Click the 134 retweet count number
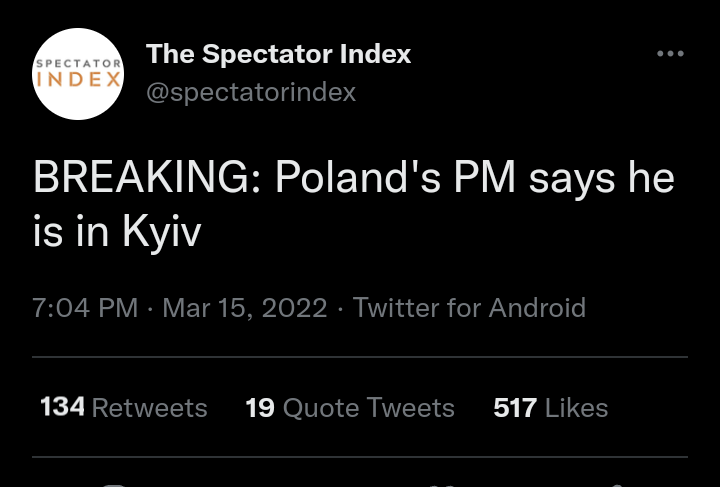 click(62, 408)
